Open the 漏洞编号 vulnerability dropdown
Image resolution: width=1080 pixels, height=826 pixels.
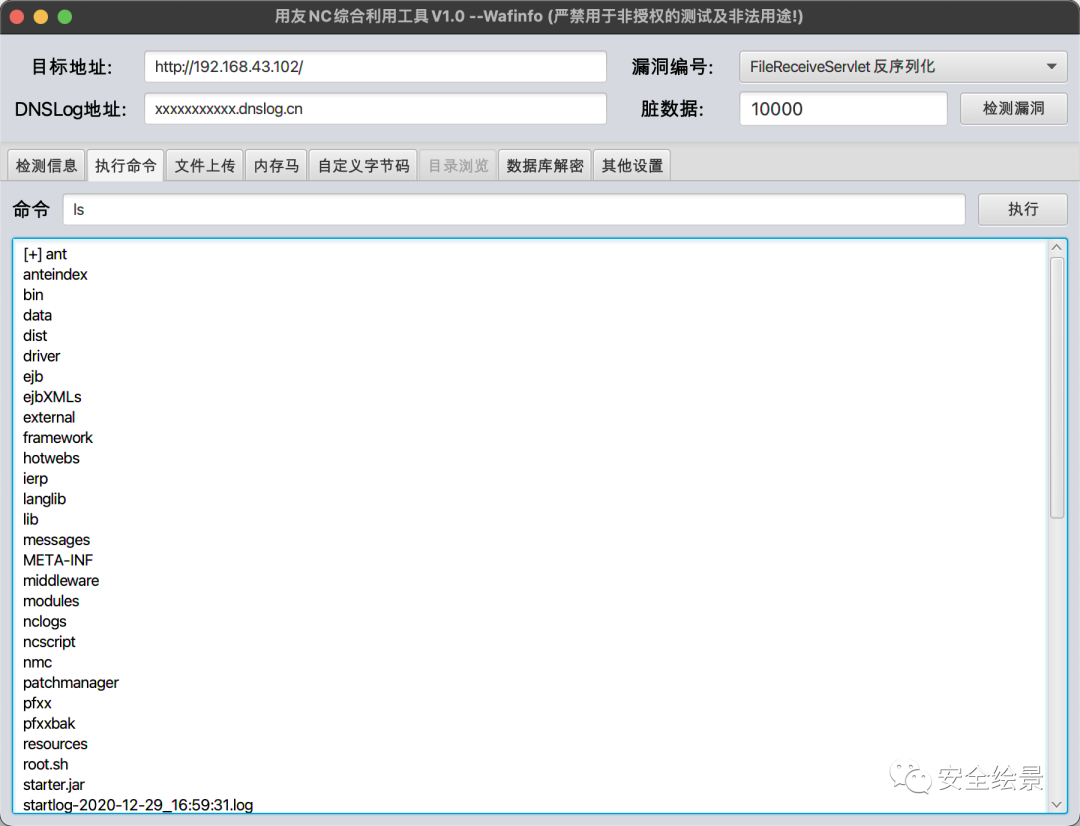tap(903, 67)
